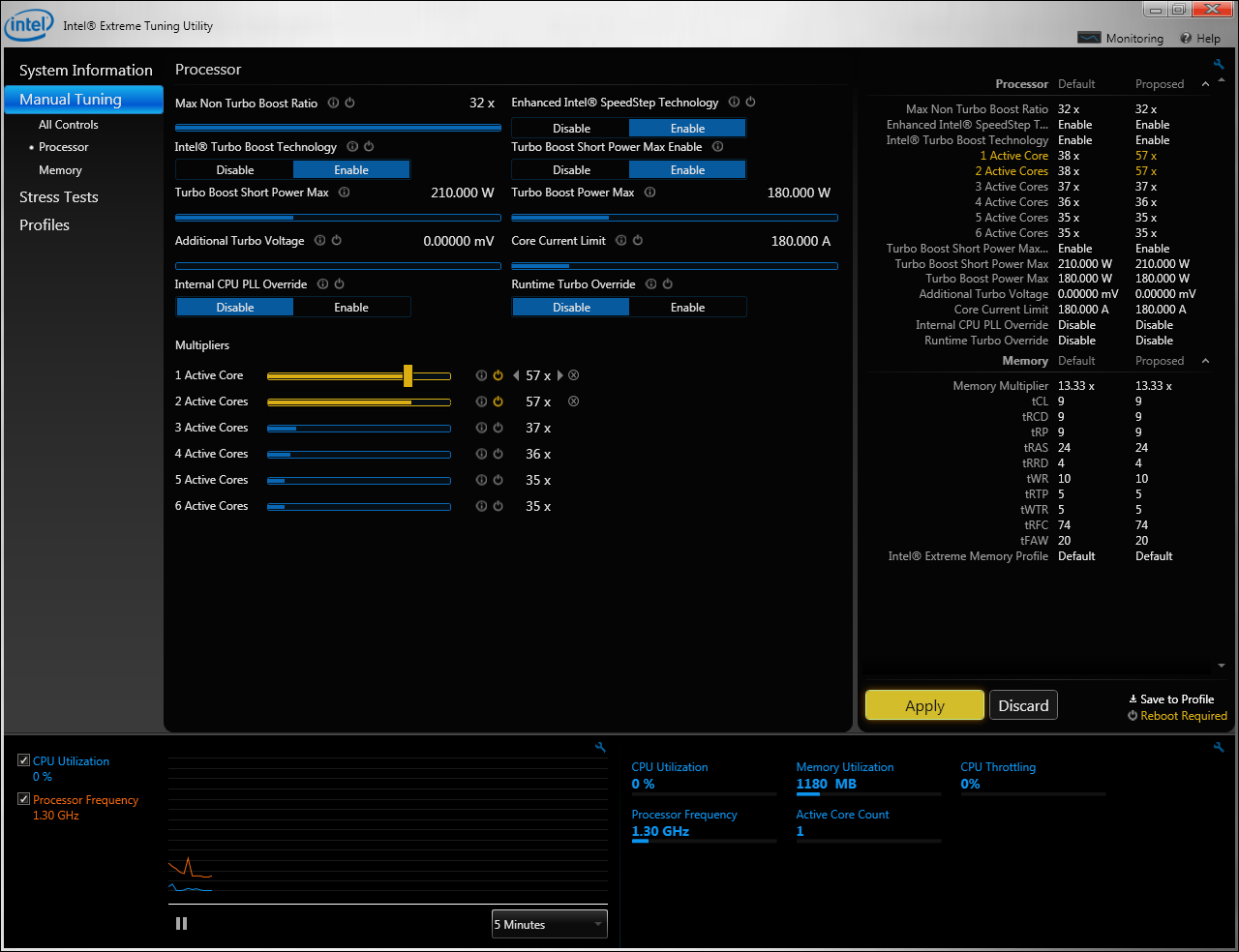Click the Discard button

click(1023, 705)
